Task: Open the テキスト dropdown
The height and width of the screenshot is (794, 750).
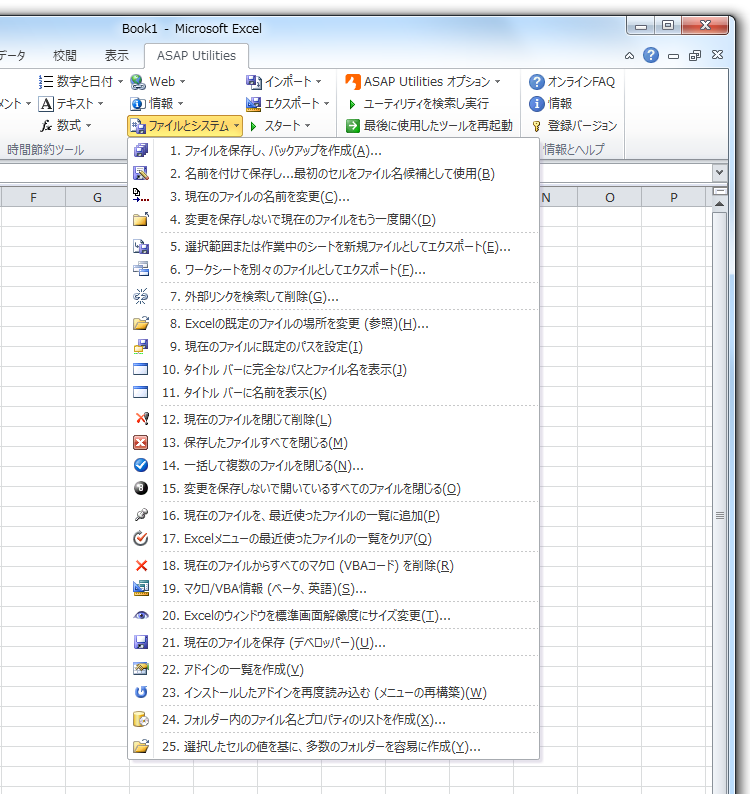Action: click(100, 104)
